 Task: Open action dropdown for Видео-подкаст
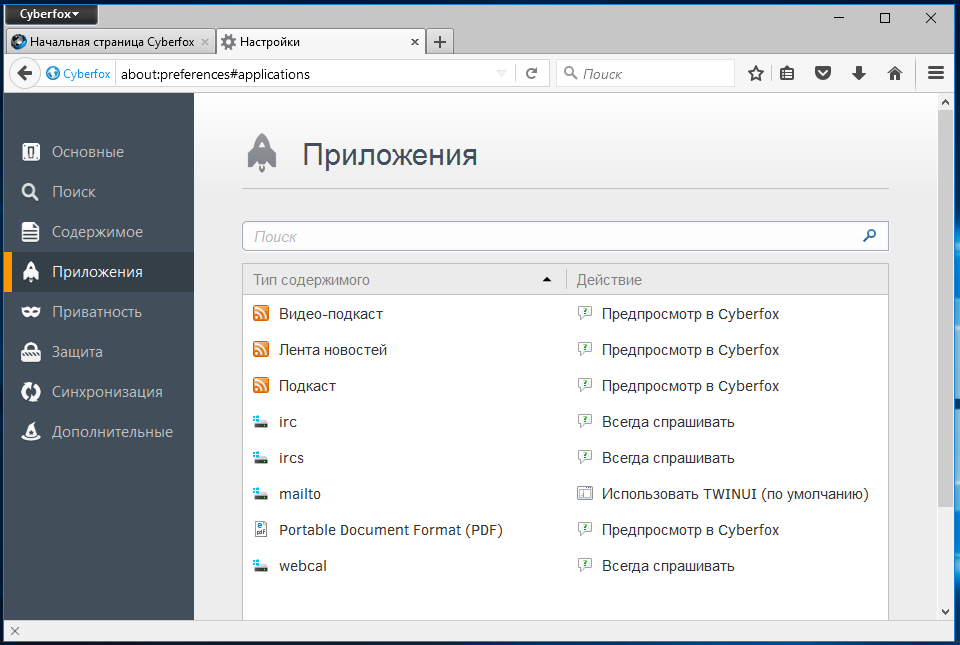point(729,314)
